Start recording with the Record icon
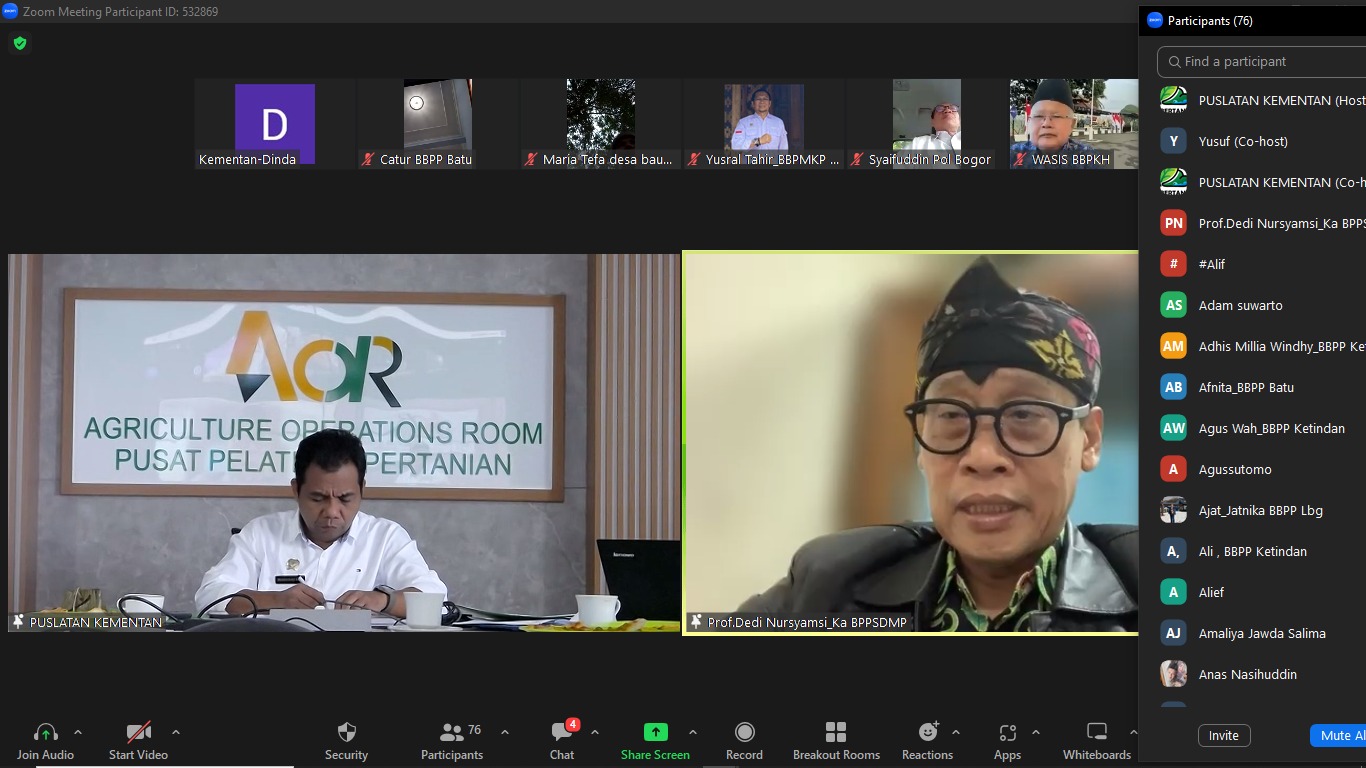 pyautogui.click(x=744, y=740)
